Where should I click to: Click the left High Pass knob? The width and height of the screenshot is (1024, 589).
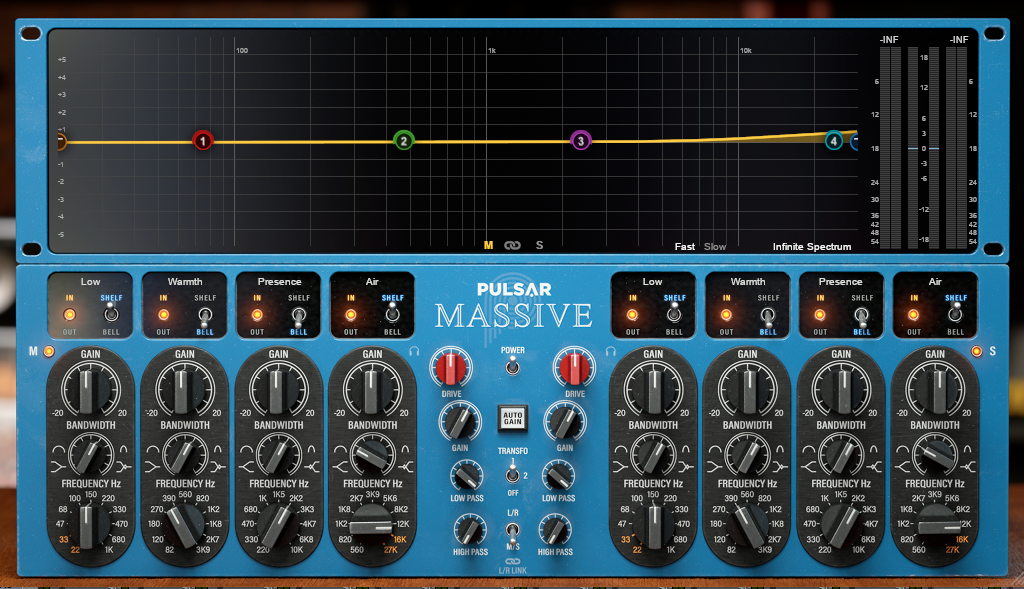(470, 530)
